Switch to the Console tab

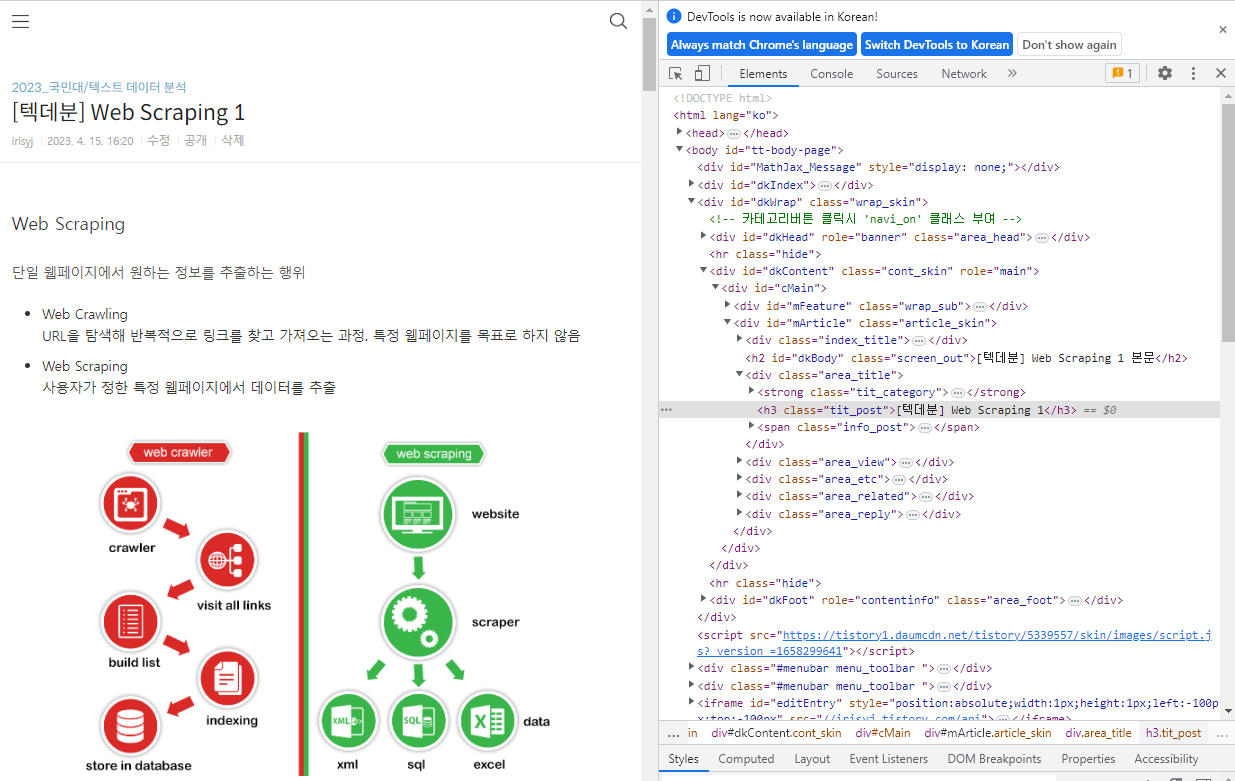(x=832, y=74)
